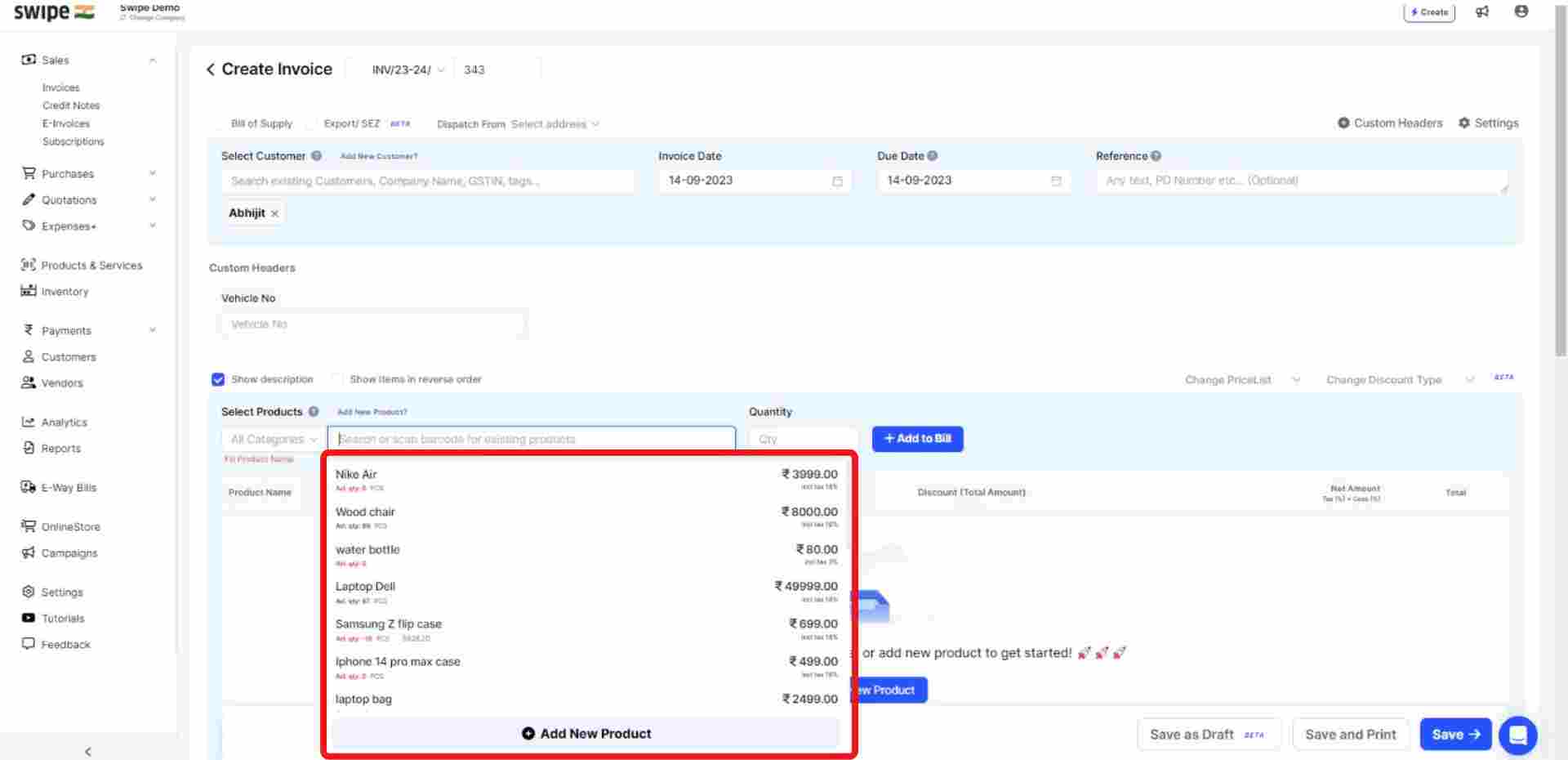This screenshot has height=760, width=1568.
Task: Open the chat support bubble
Action: [1518, 734]
